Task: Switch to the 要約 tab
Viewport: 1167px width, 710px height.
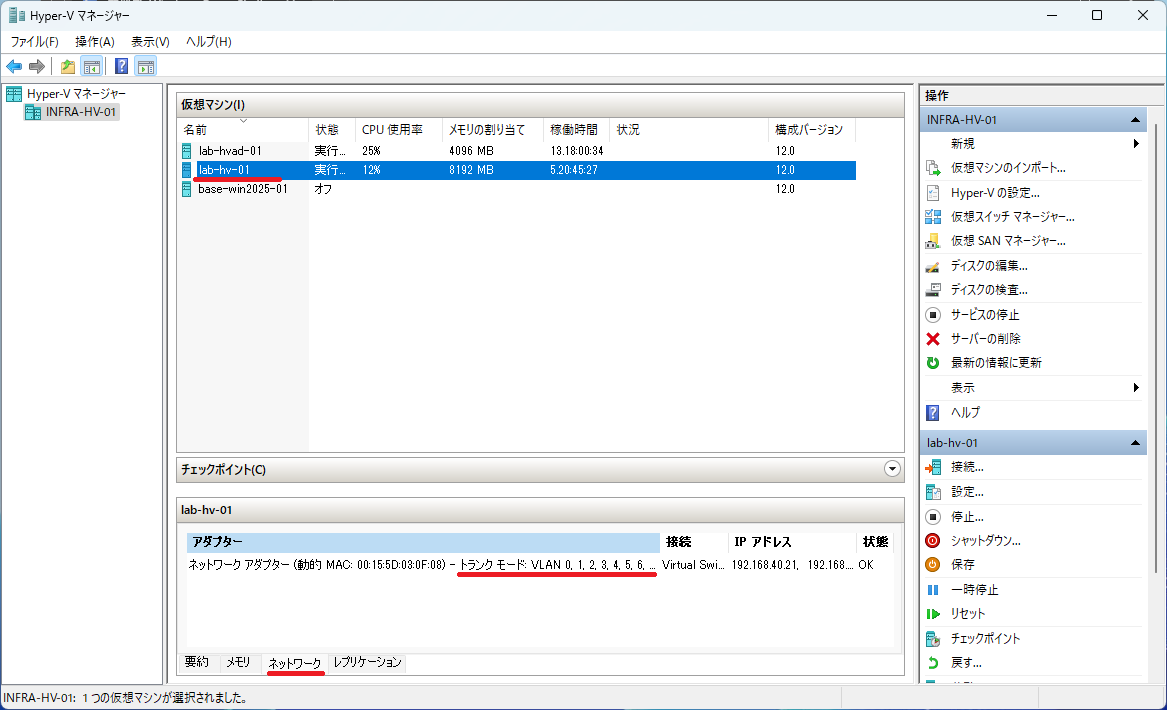Action: [196, 662]
